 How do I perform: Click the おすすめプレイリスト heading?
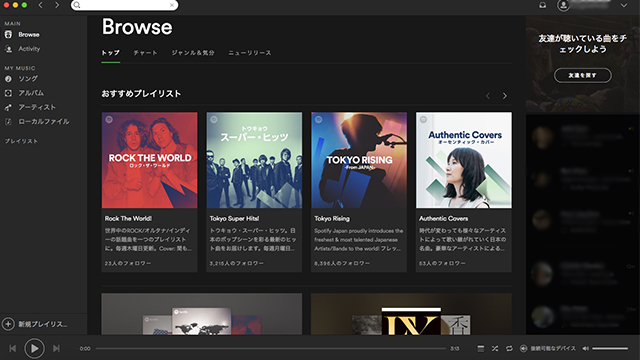(x=141, y=93)
